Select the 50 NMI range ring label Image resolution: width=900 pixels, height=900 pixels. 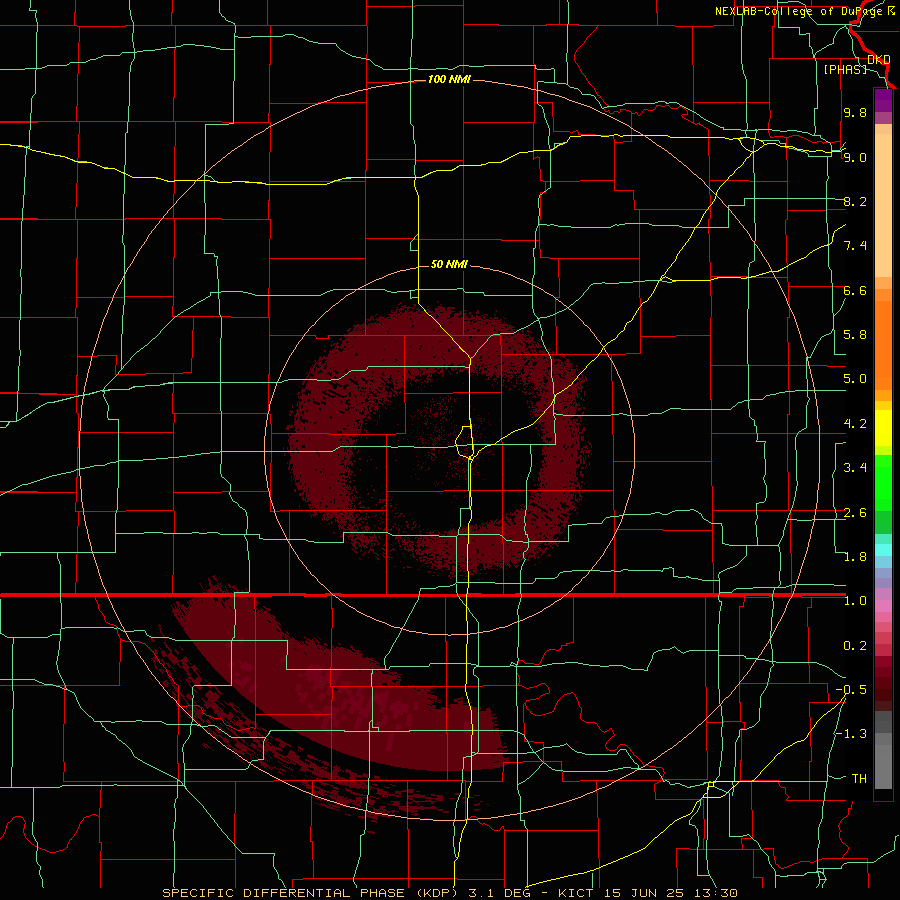point(449,264)
